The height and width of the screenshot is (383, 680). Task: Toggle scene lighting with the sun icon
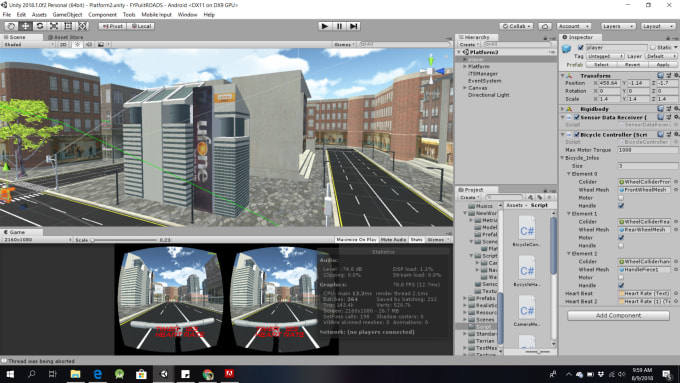pos(77,44)
